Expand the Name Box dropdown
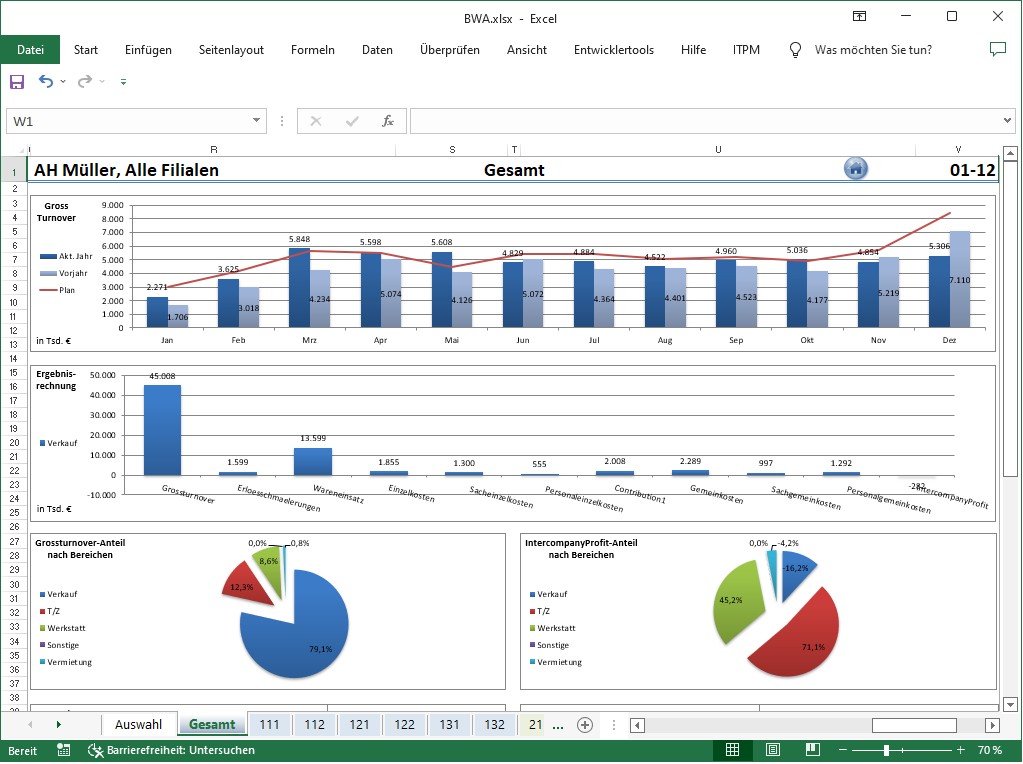Screen dimensions: 1023x764 coord(258,121)
